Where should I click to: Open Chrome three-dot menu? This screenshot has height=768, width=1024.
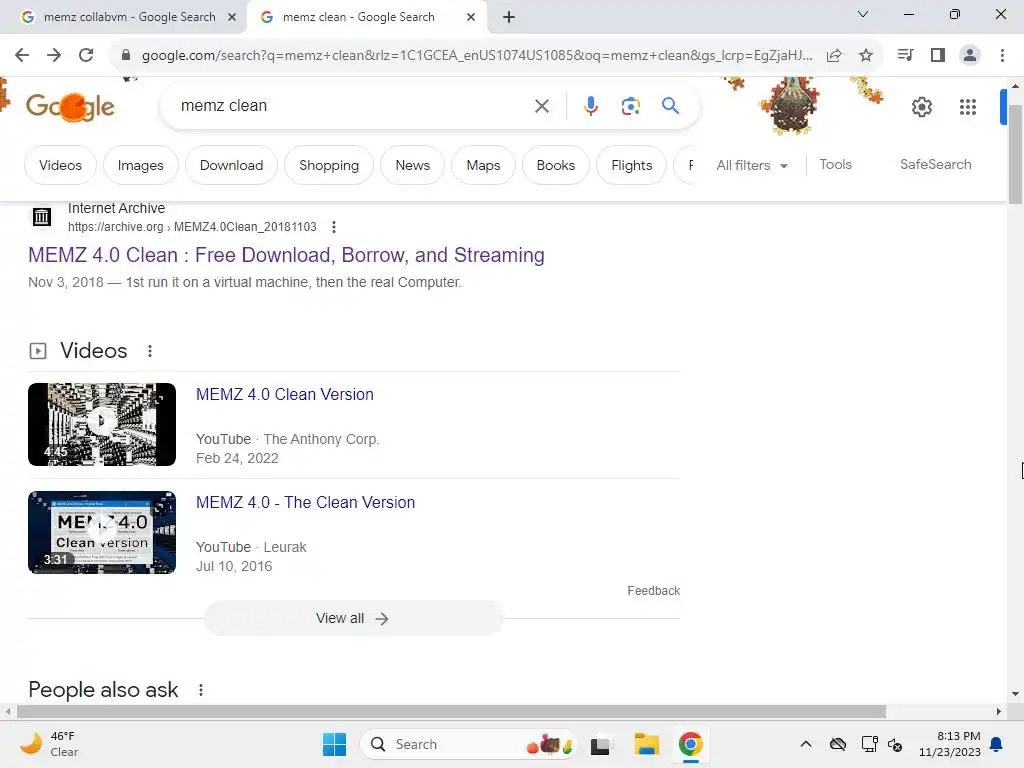click(x=1002, y=56)
